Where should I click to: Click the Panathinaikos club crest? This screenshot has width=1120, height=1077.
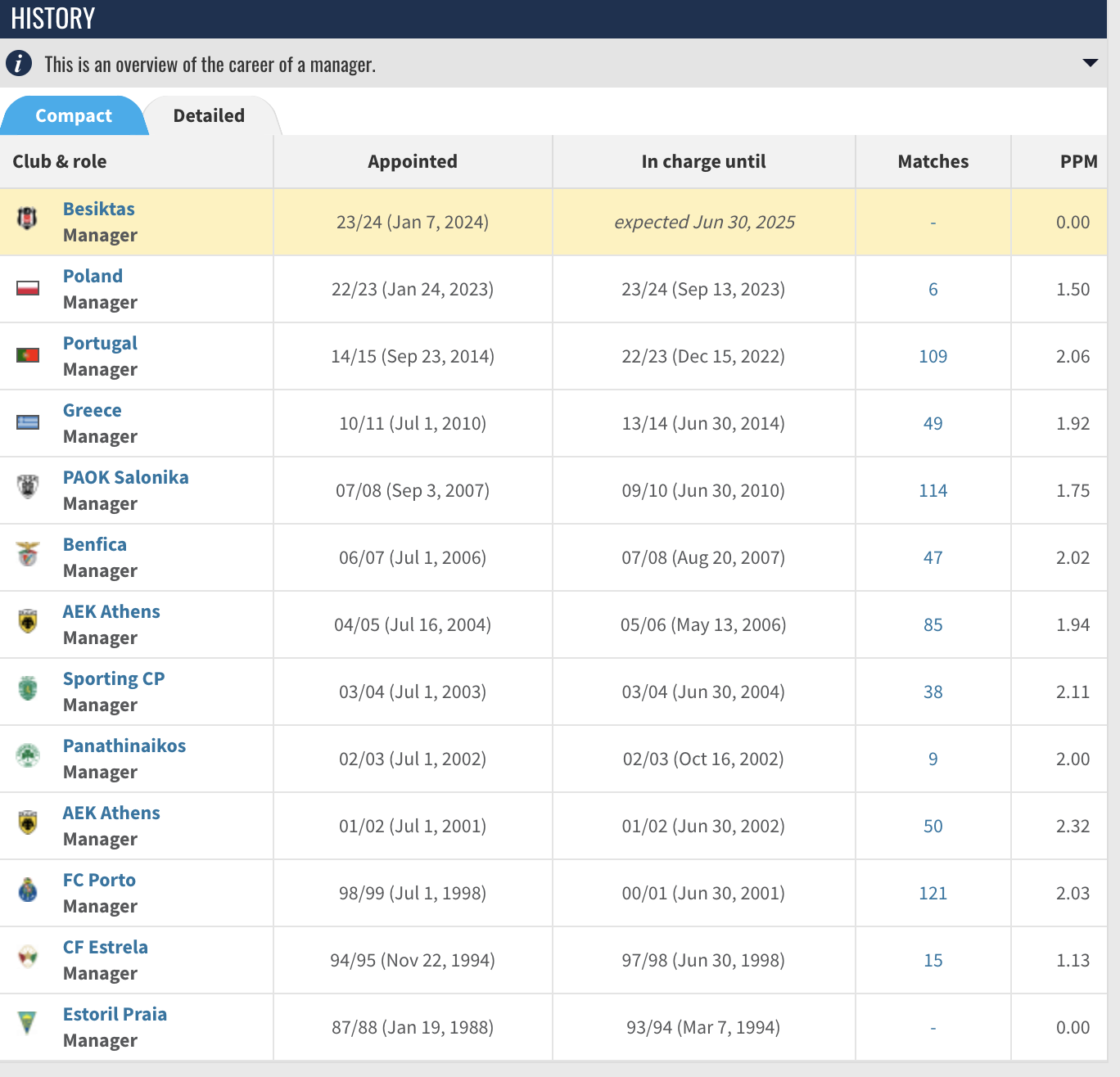click(28, 755)
